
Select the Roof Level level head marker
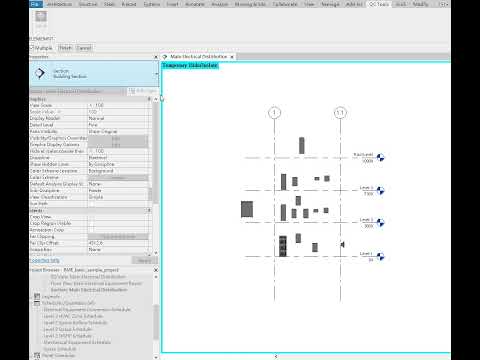[380, 157]
